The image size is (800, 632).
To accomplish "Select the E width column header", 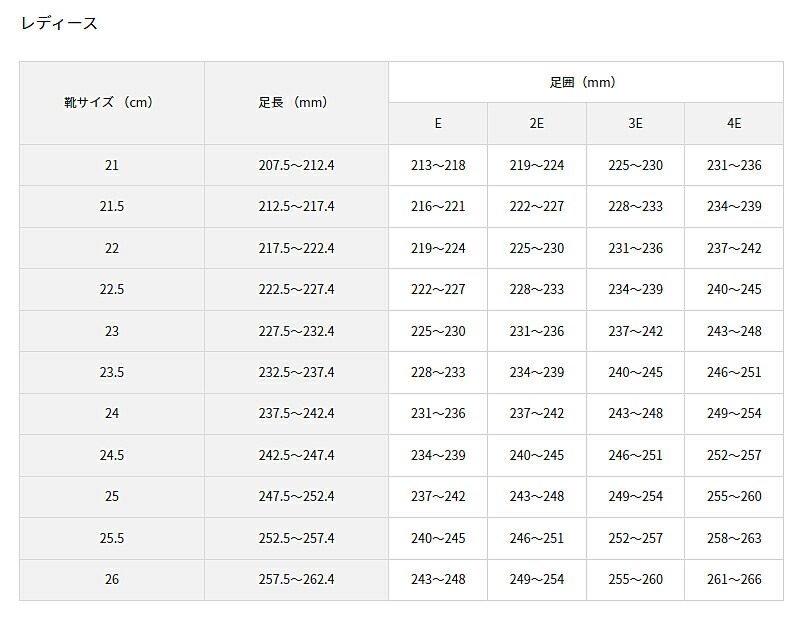I will point(438,123).
